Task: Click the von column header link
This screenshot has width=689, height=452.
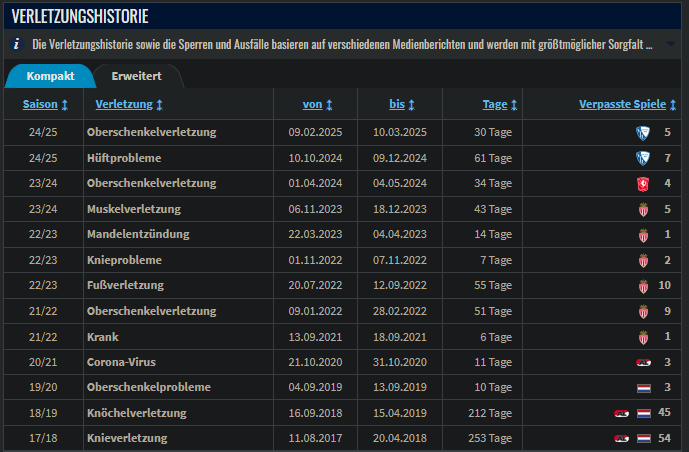Action: coord(312,105)
